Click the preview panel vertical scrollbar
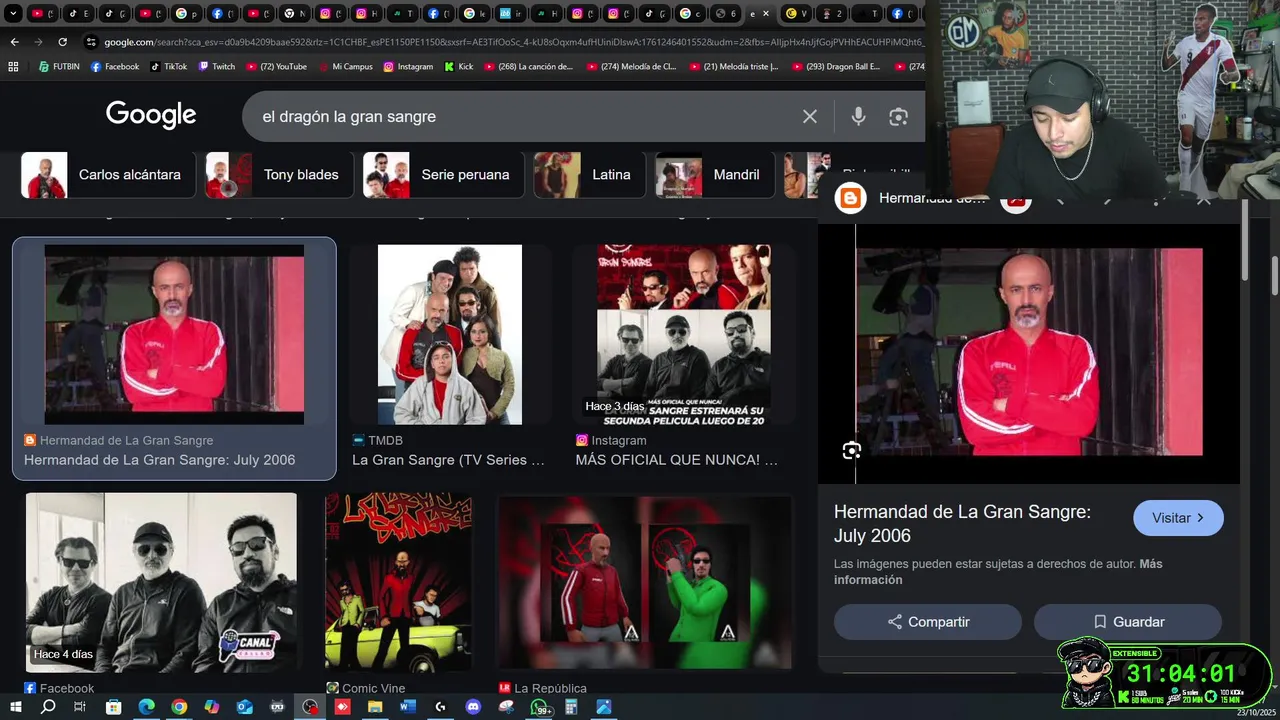The width and height of the screenshot is (1280, 720). (x=1245, y=240)
